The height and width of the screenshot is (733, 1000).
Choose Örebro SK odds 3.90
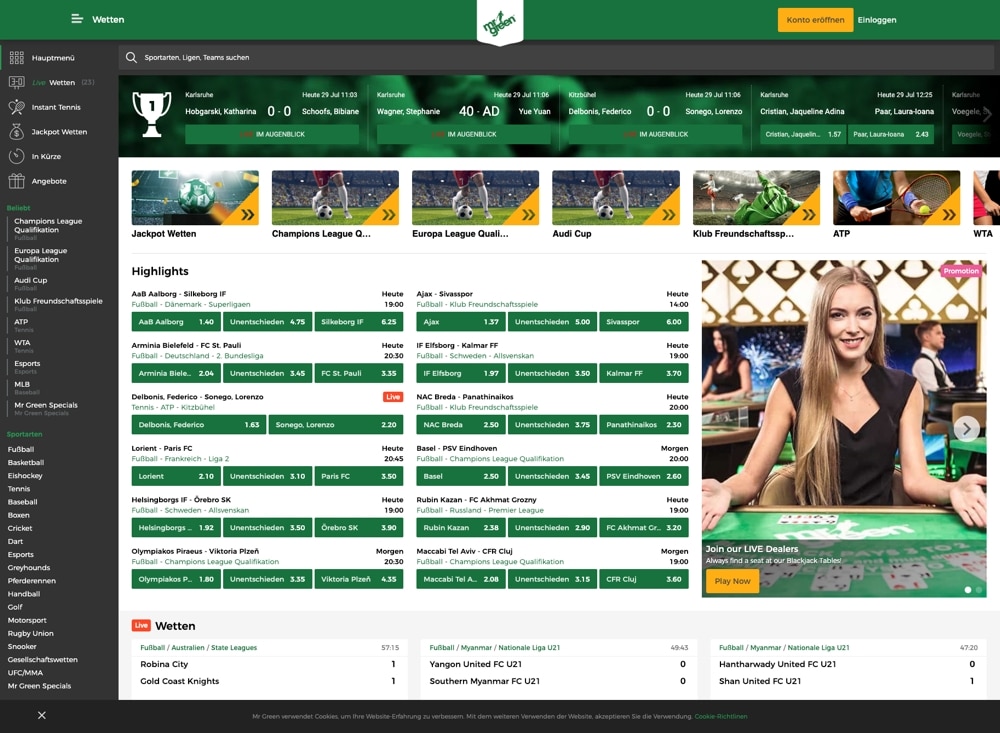(358, 528)
